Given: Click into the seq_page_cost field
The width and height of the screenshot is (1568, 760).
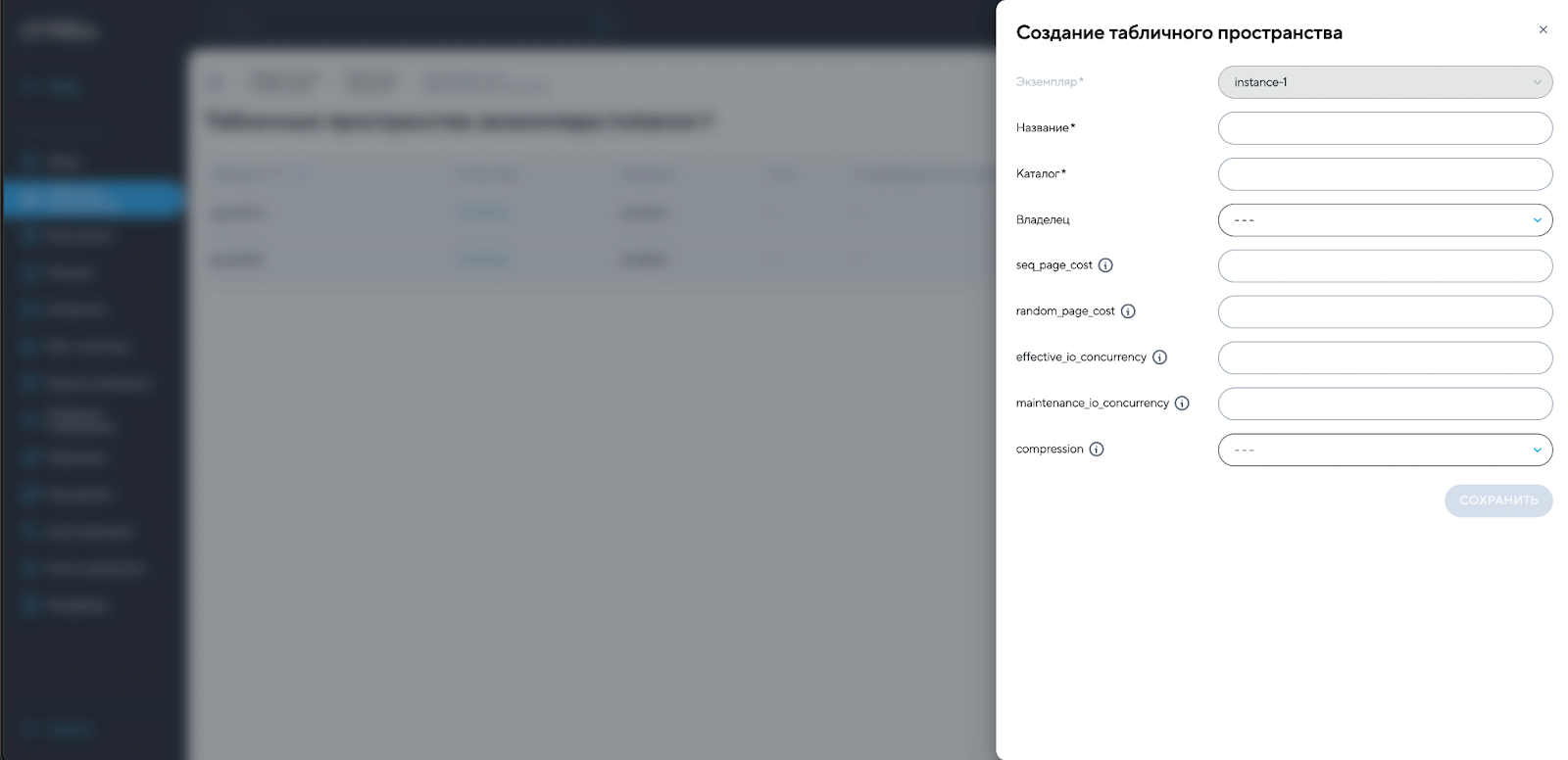Looking at the screenshot, I should (x=1384, y=266).
